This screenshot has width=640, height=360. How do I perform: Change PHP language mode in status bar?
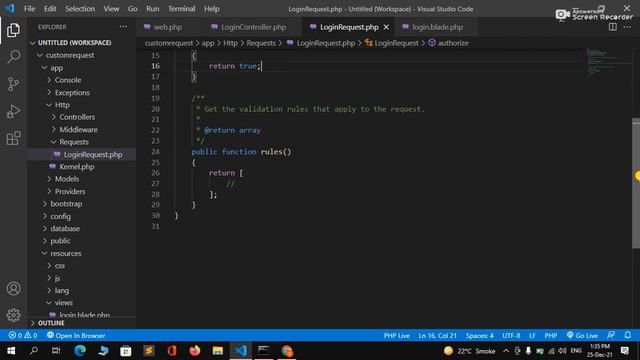tap(551, 336)
